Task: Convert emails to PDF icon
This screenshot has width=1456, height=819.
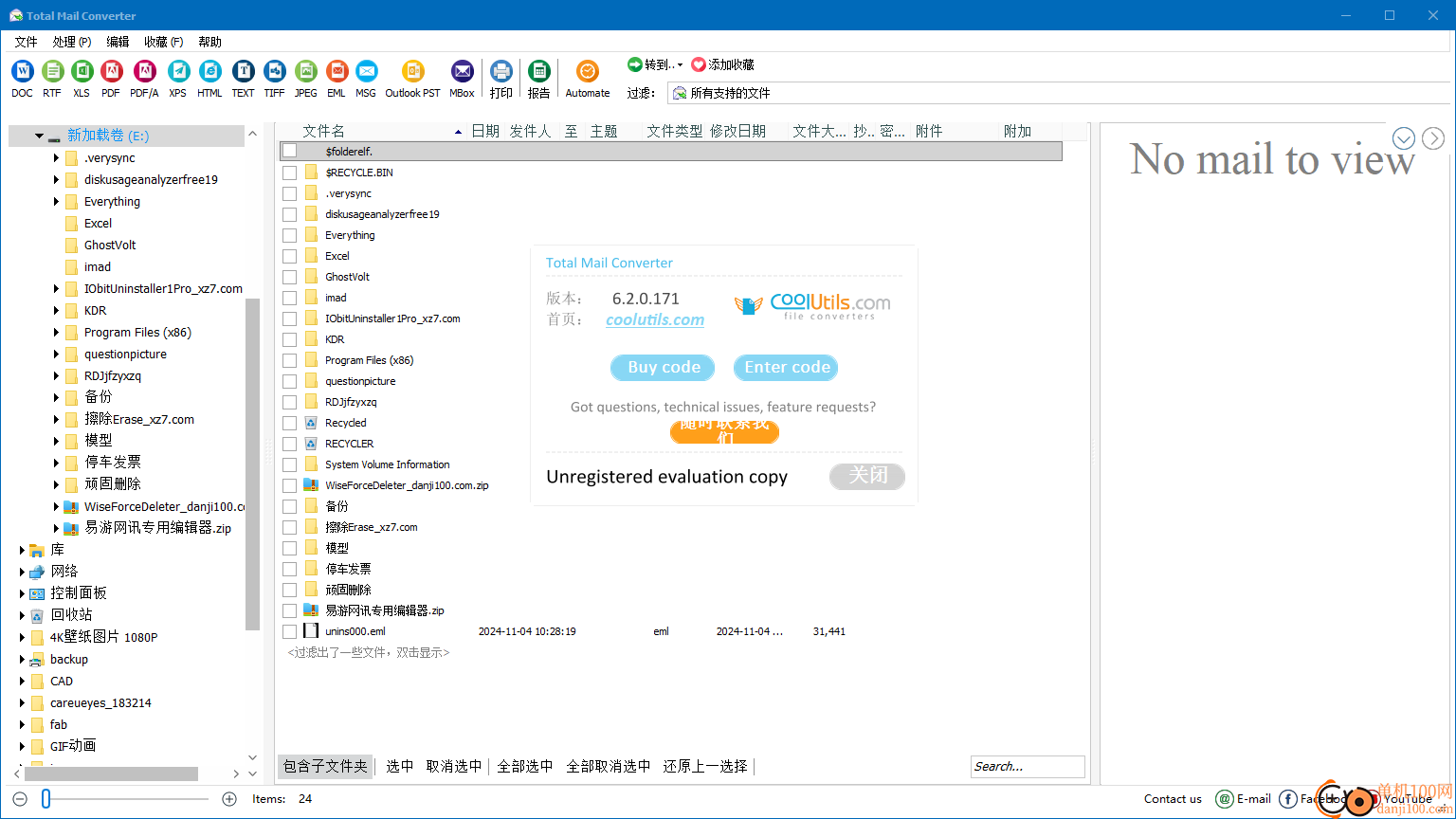Action: point(111,71)
